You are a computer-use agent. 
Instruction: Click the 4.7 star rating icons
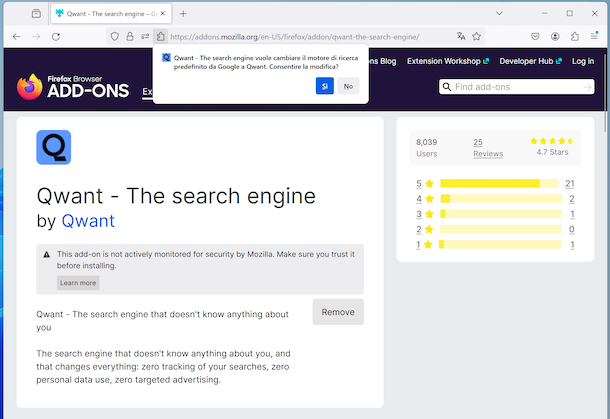coord(552,141)
